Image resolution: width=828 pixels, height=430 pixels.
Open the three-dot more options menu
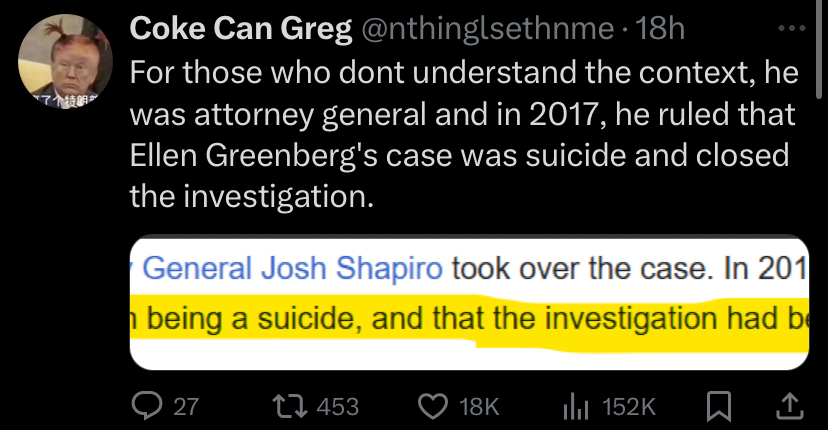click(x=792, y=29)
